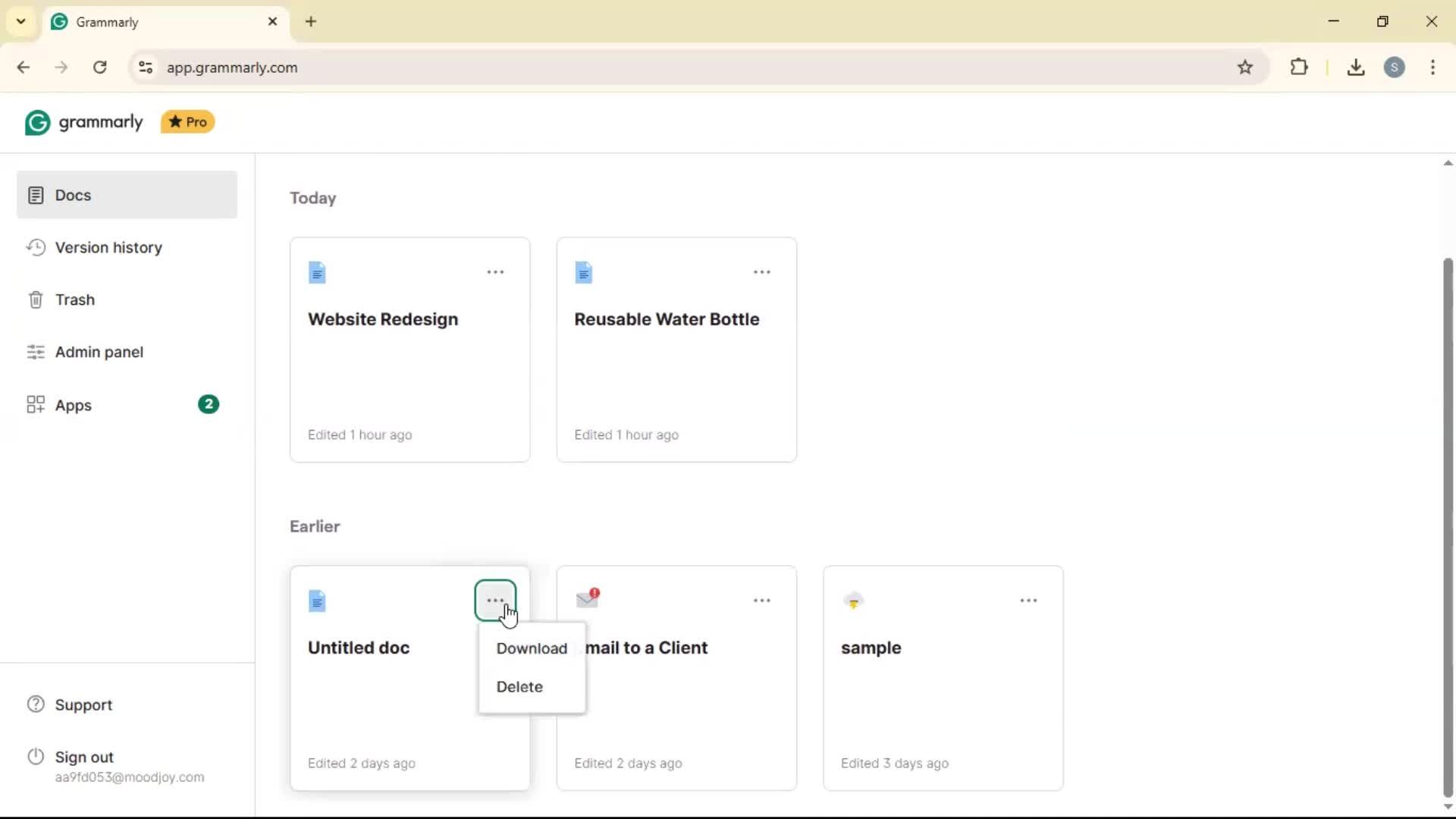This screenshot has height=819, width=1456.
Task: Click the Grammarly logo icon
Action: (x=37, y=122)
